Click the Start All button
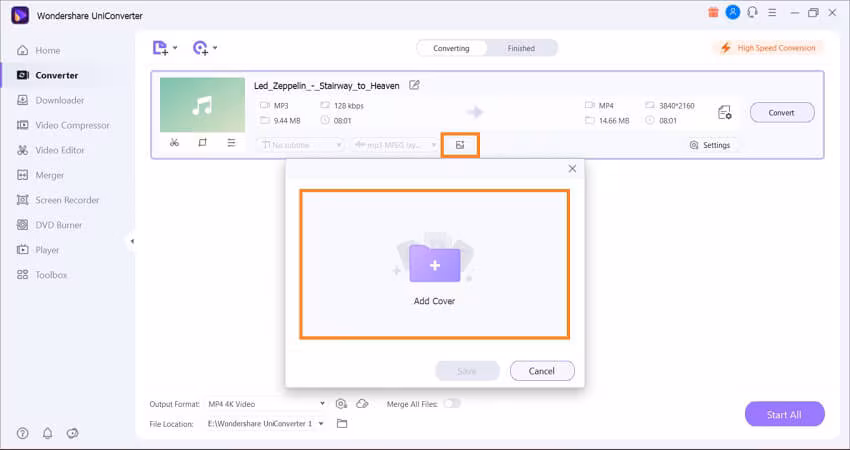This screenshot has height=450, width=850. click(784, 415)
